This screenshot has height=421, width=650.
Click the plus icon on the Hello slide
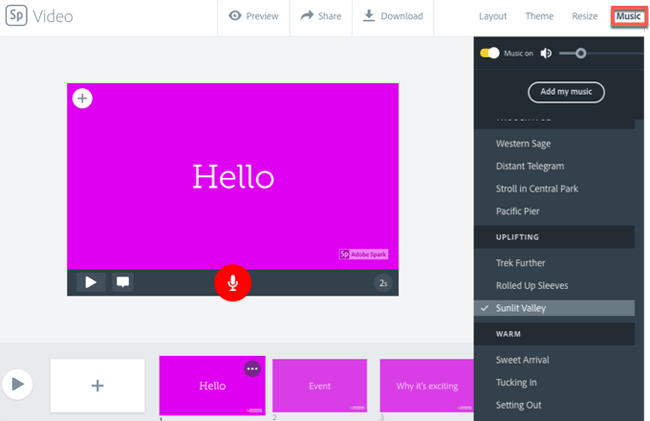coord(82,99)
